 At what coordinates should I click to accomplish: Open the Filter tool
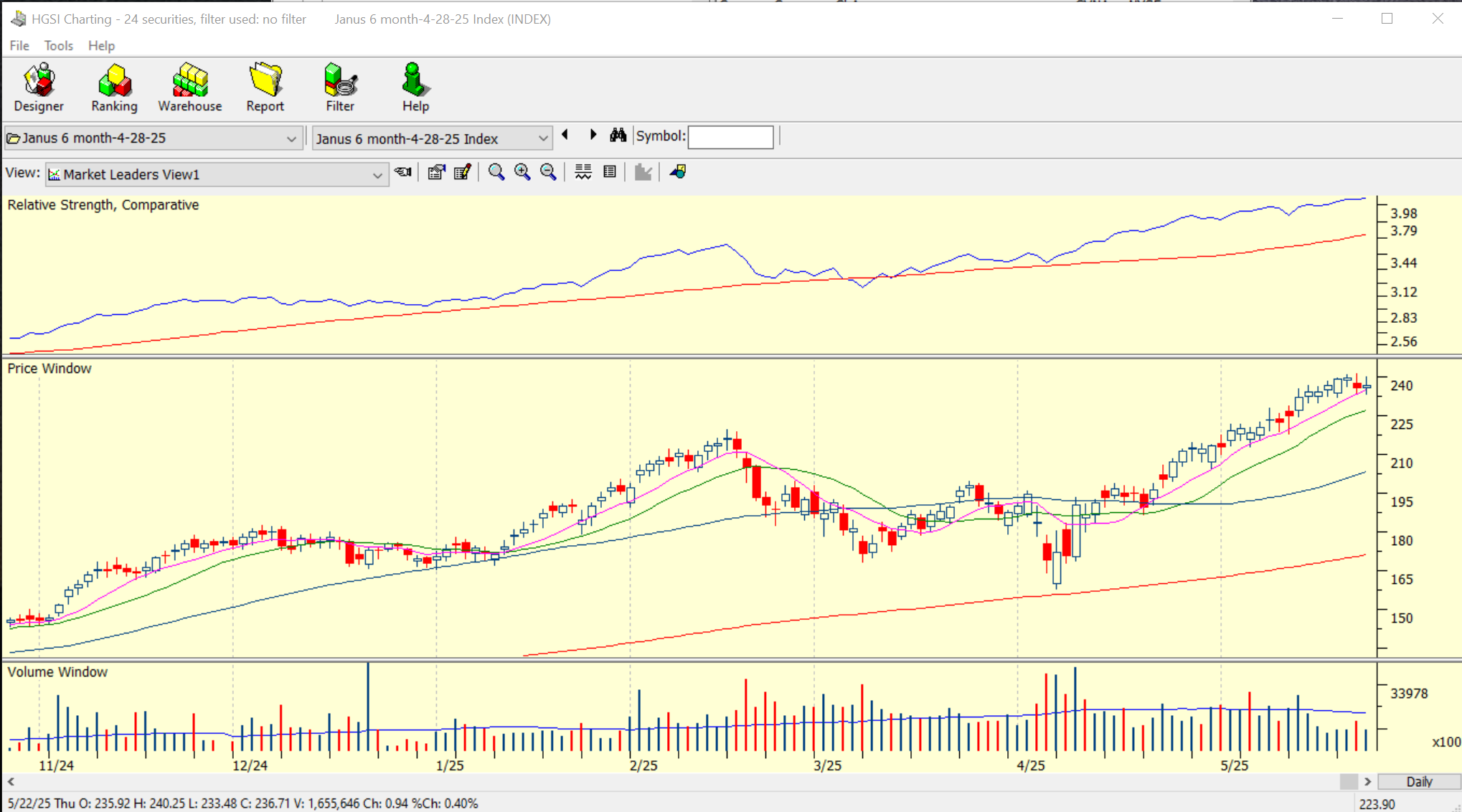(x=340, y=88)
